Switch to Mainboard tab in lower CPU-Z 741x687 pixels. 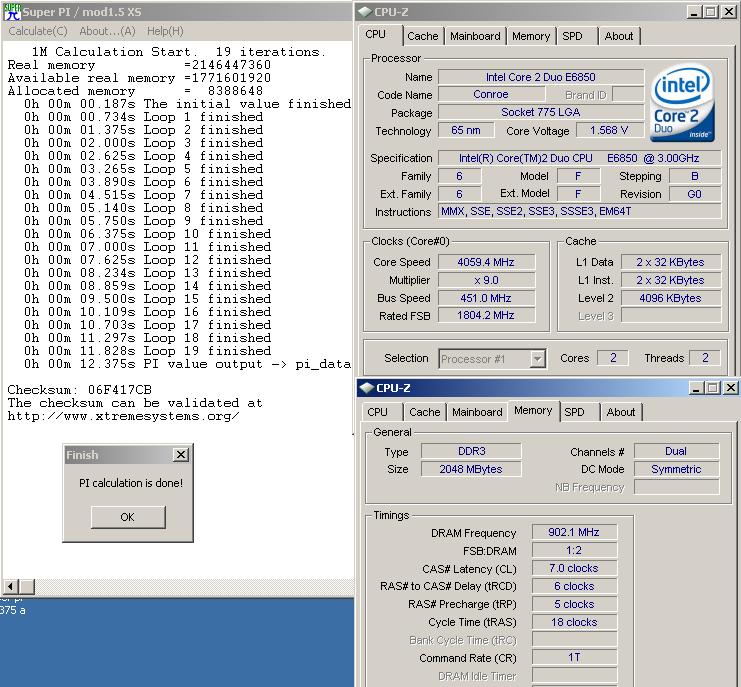477,412
